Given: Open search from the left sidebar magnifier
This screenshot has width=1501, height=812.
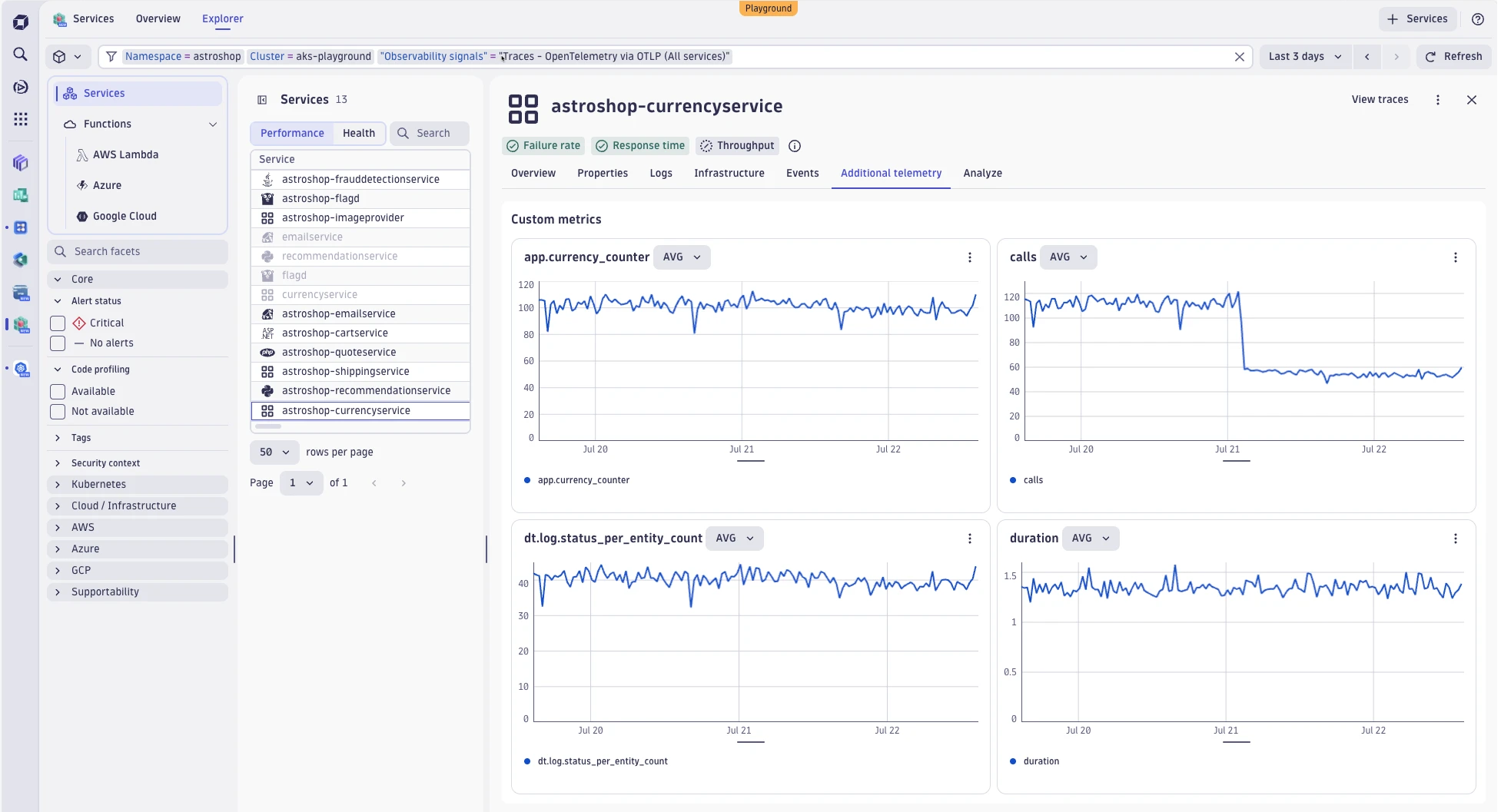Looking at the screenshot, I should [x=20, y=55].
